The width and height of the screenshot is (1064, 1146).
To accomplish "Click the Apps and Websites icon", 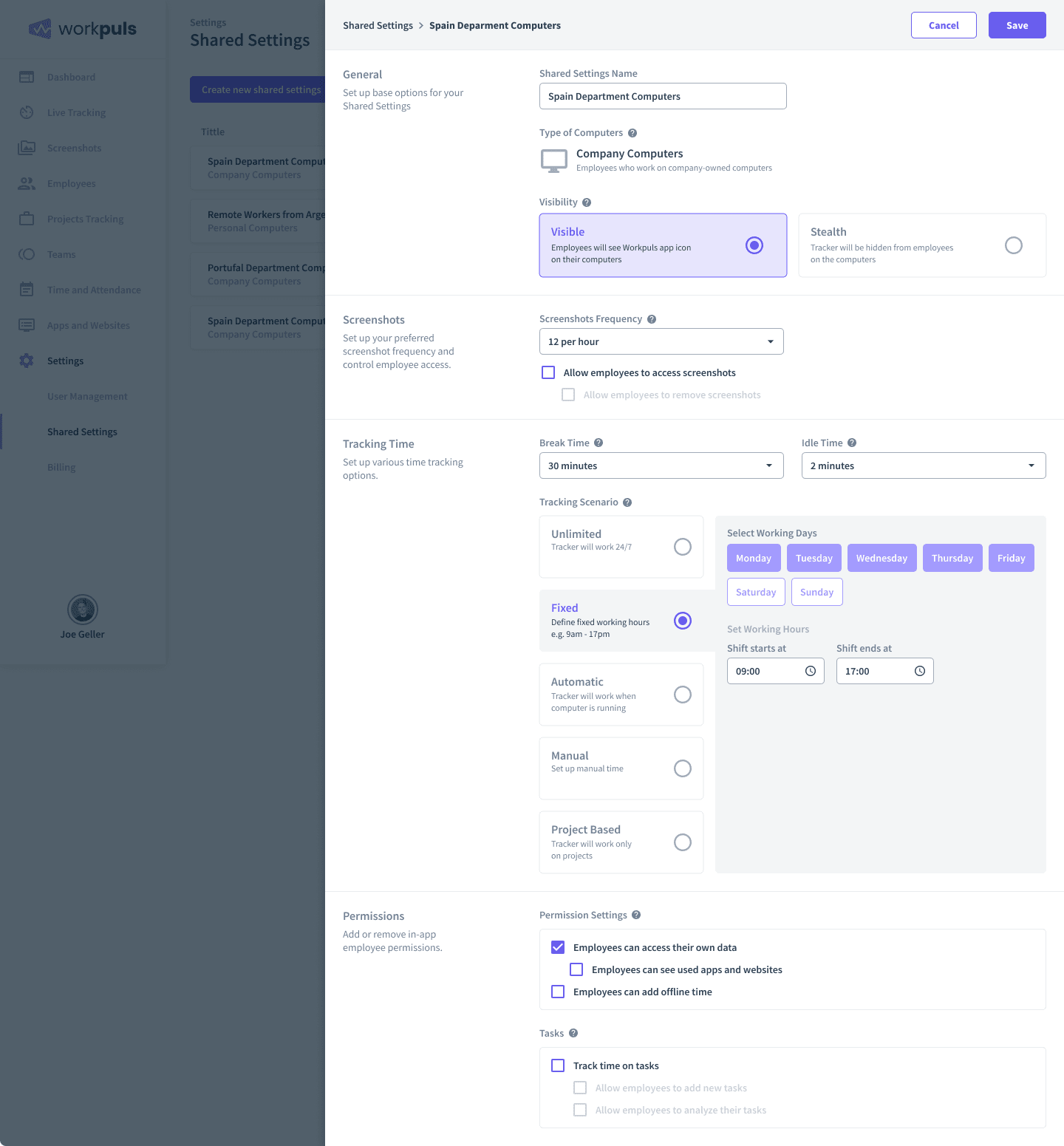I will coord(27,325).
